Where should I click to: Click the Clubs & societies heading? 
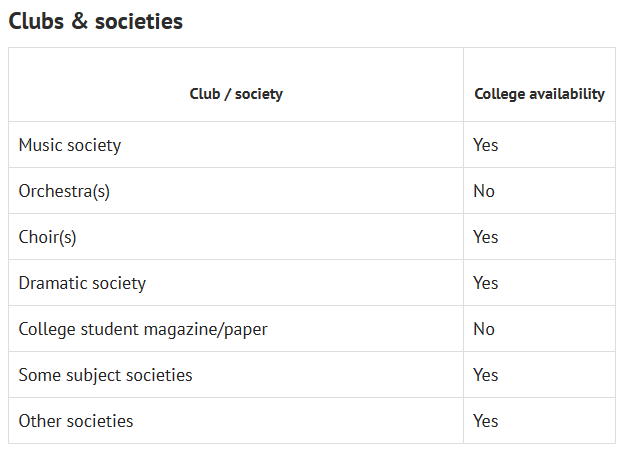[96, 21]
